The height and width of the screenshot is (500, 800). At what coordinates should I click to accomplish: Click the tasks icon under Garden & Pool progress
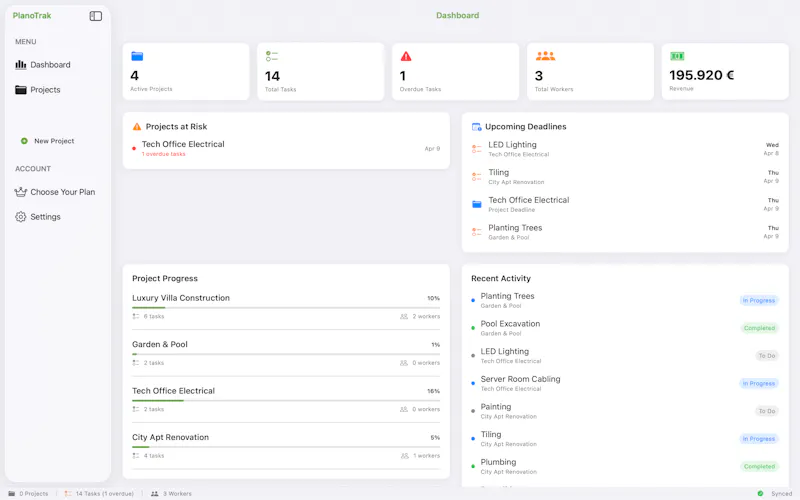tap(136, 363)
